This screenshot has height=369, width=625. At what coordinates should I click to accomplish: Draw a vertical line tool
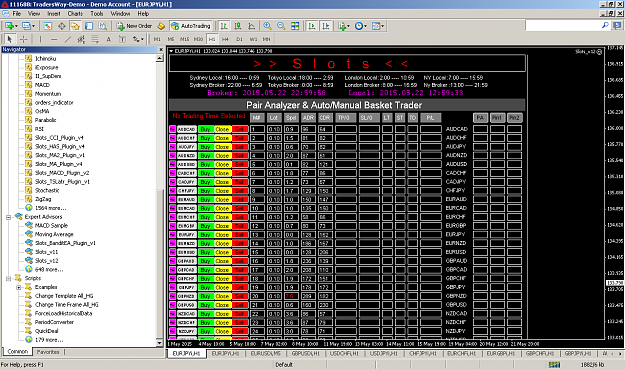[40, 39]
